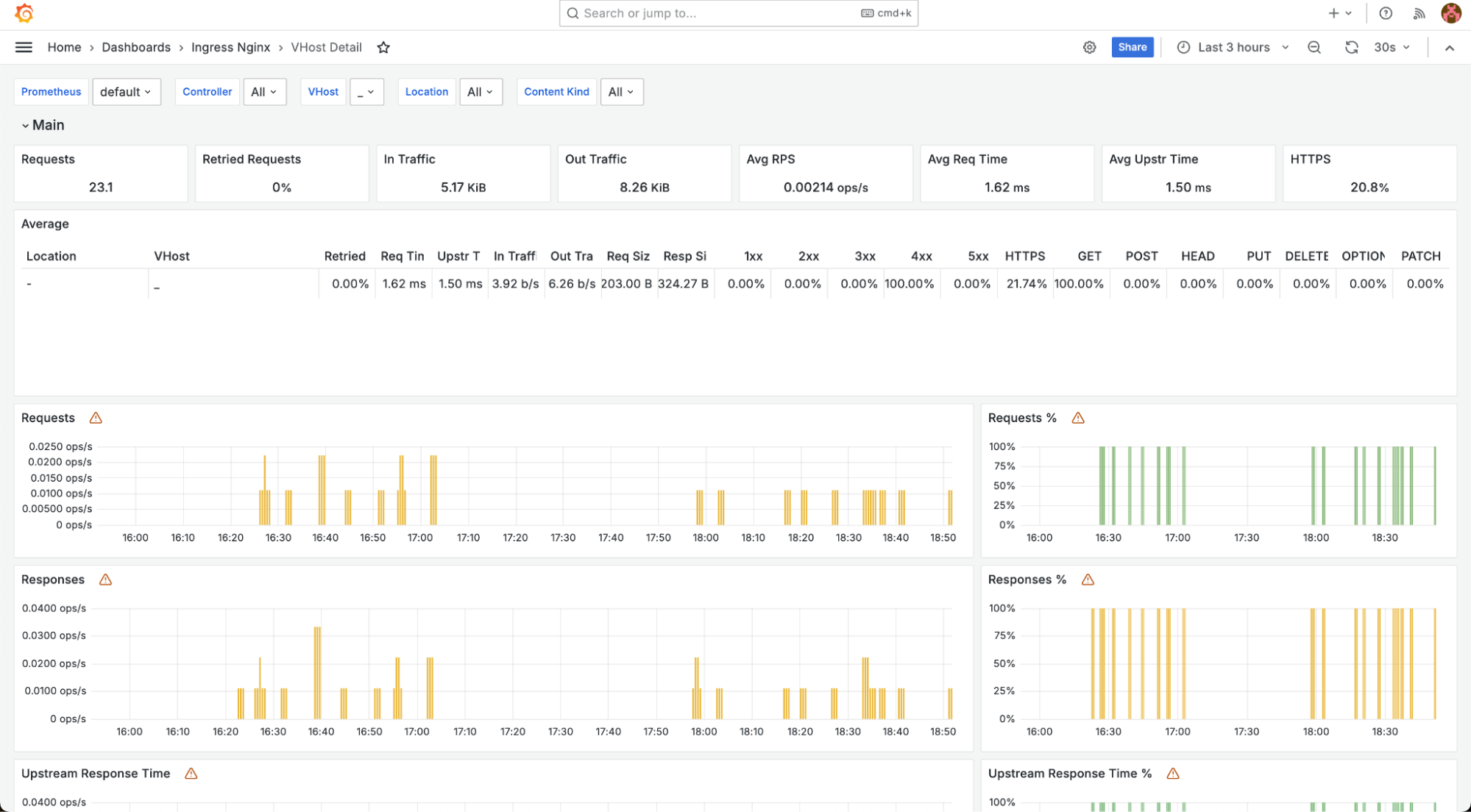Click the blue Share button

[1132, 47]
